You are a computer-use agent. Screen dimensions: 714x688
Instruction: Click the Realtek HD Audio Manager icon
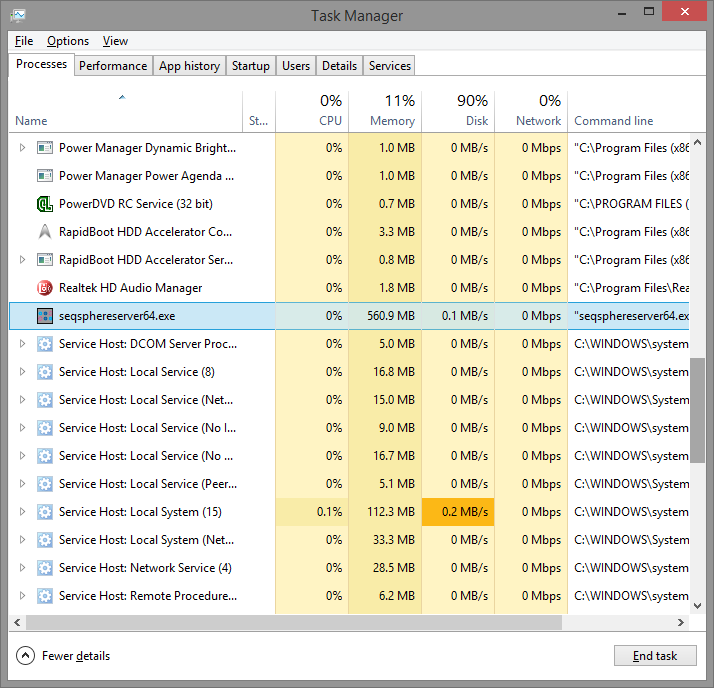45,288
